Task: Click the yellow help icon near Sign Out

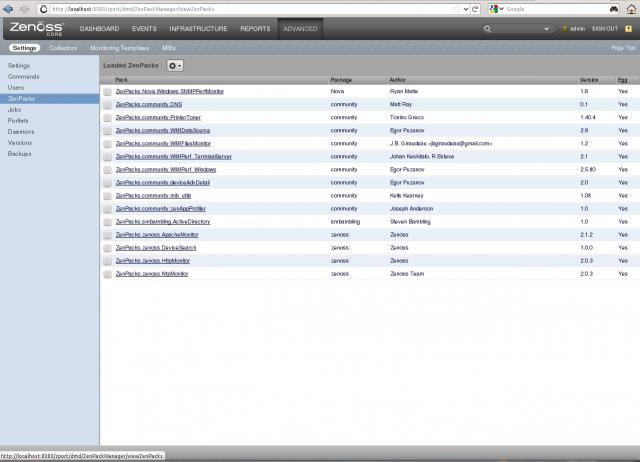Action: 629,29
